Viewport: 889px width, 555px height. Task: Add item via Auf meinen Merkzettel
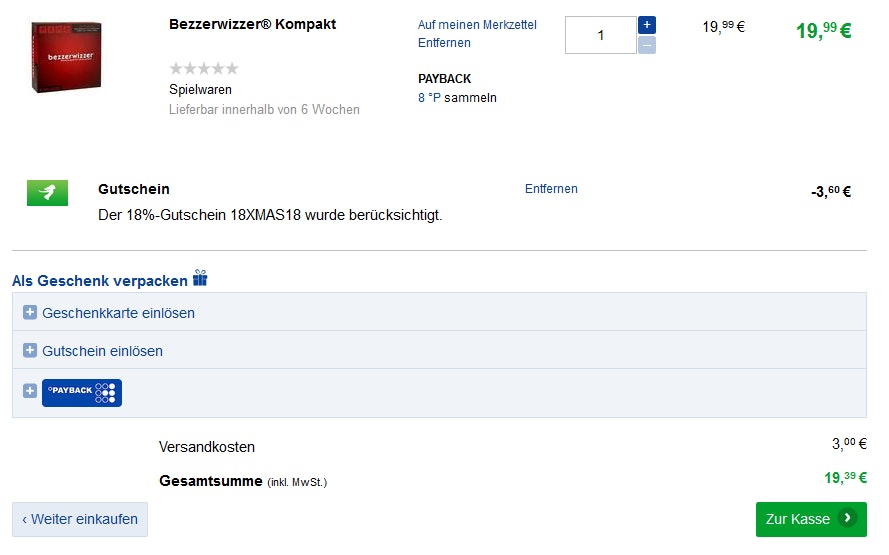click(477, 24)
